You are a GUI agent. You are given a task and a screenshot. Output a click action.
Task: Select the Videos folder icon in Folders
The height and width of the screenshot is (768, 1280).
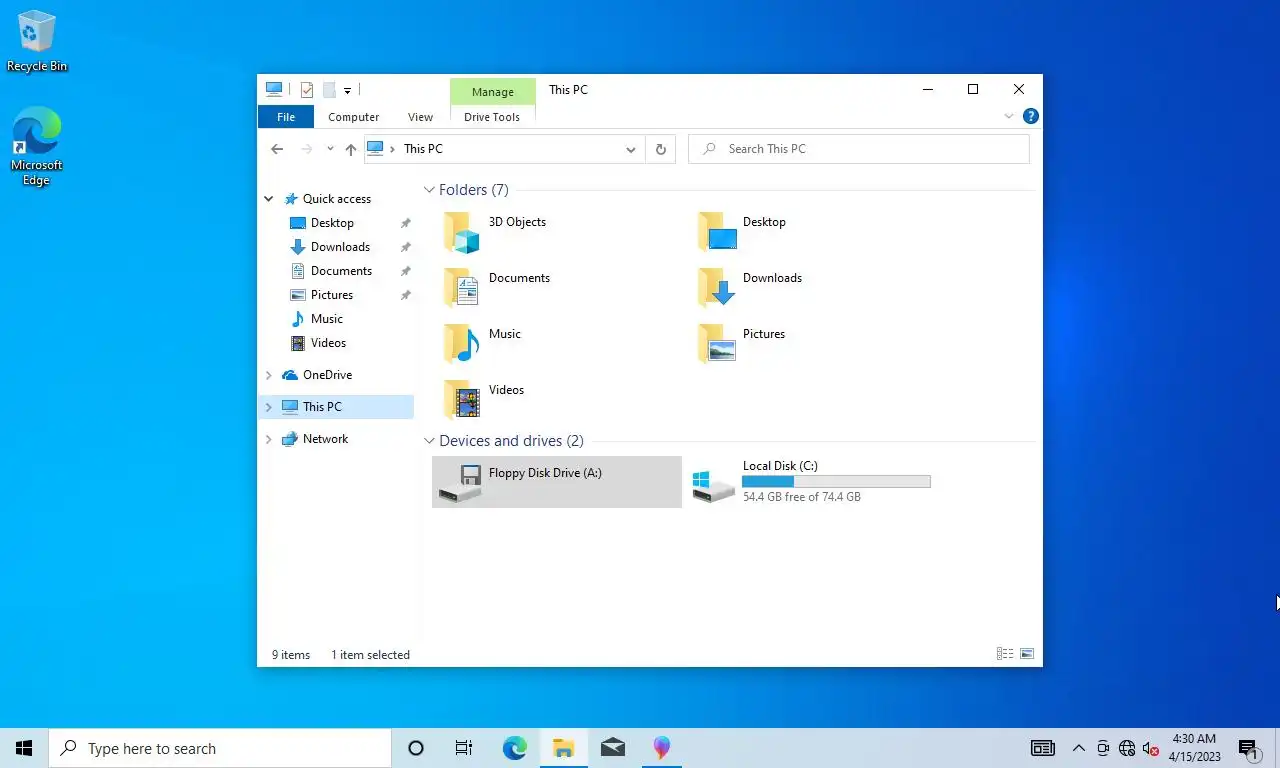[x=462, y=399]
